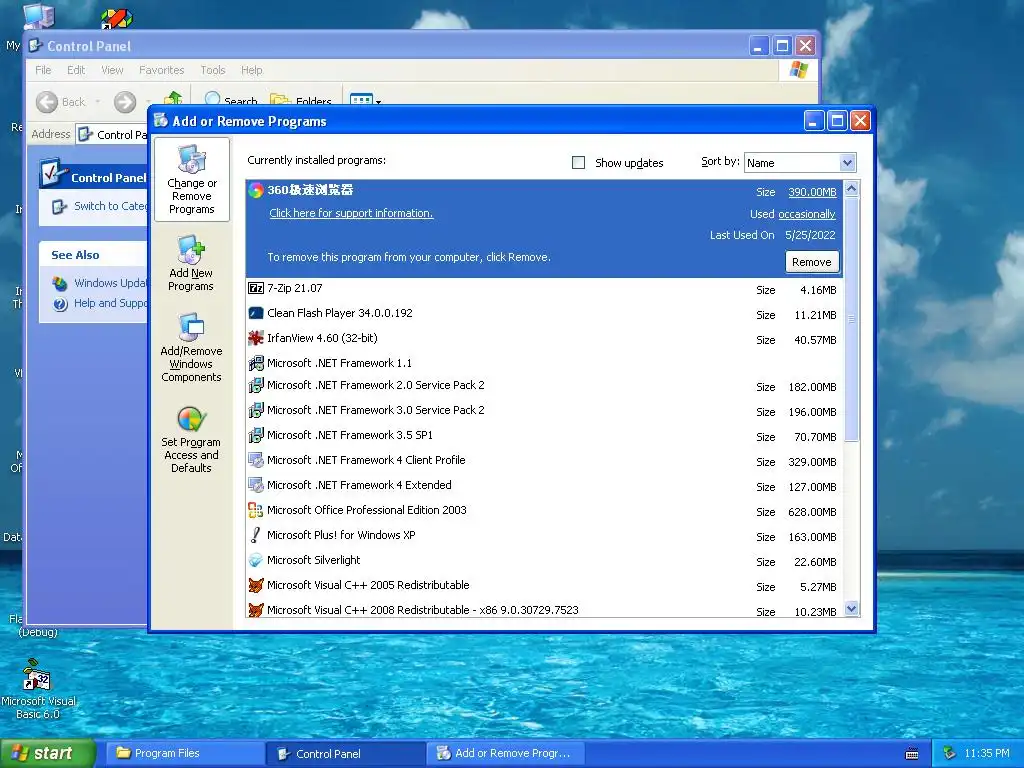Click the Back arrow in Control Panel window
Screen dimensions: 1024x768
(x=47, y=102)
